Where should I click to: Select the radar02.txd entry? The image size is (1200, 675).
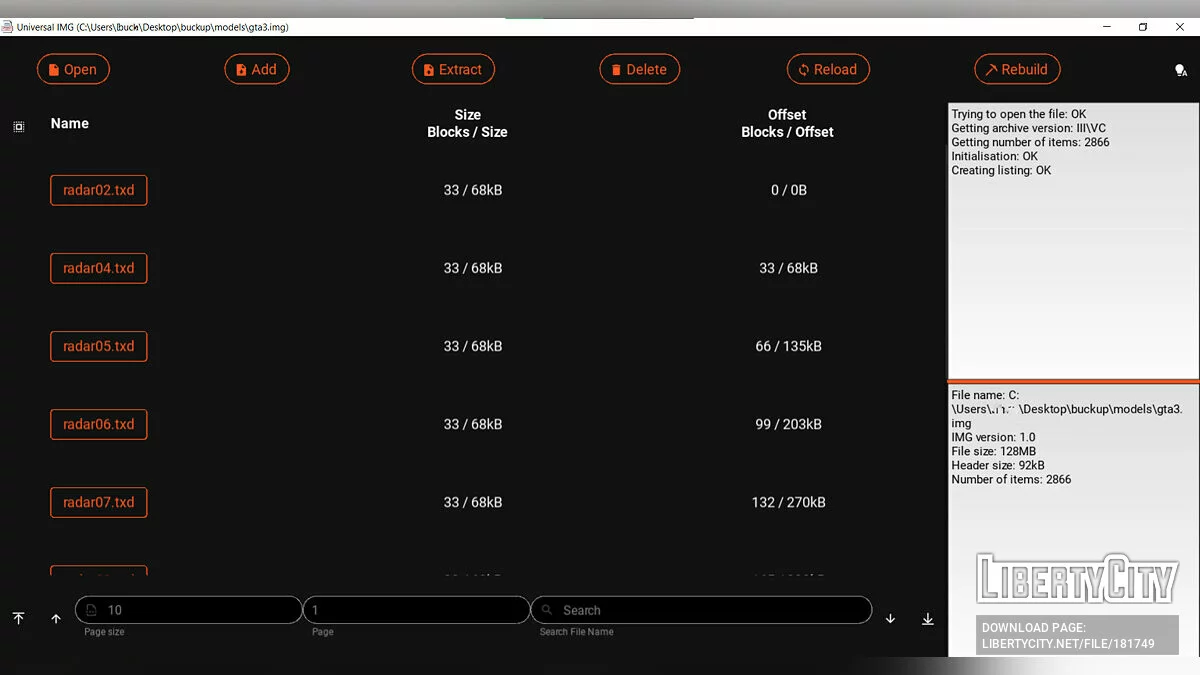point(98,190)
